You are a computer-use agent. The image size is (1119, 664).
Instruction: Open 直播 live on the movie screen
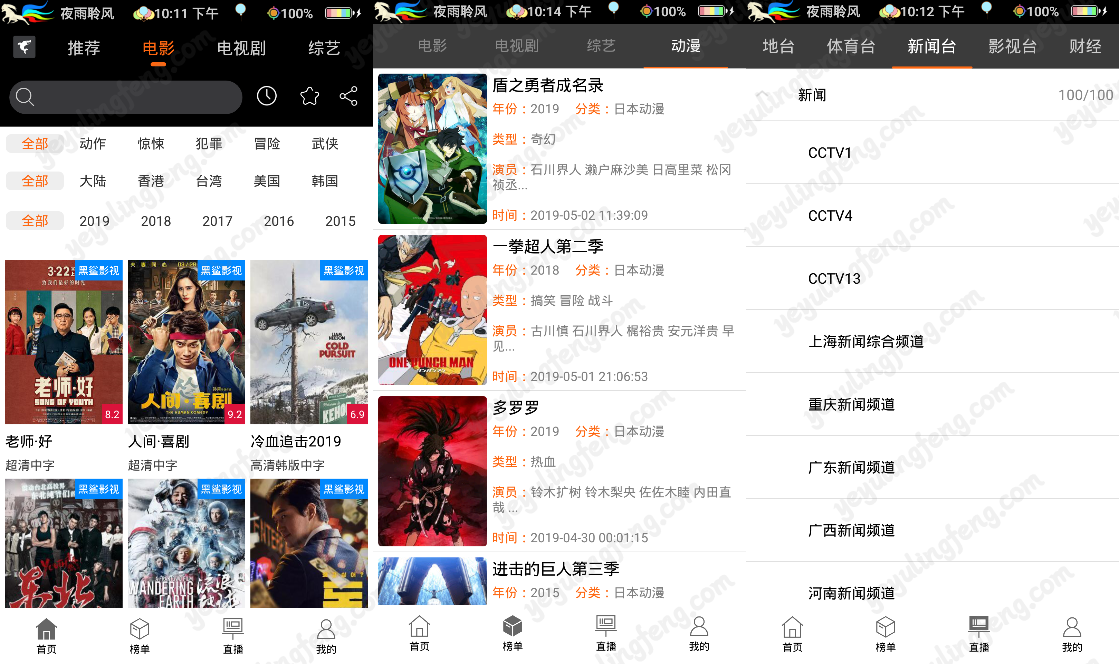[x=233, y=635]
